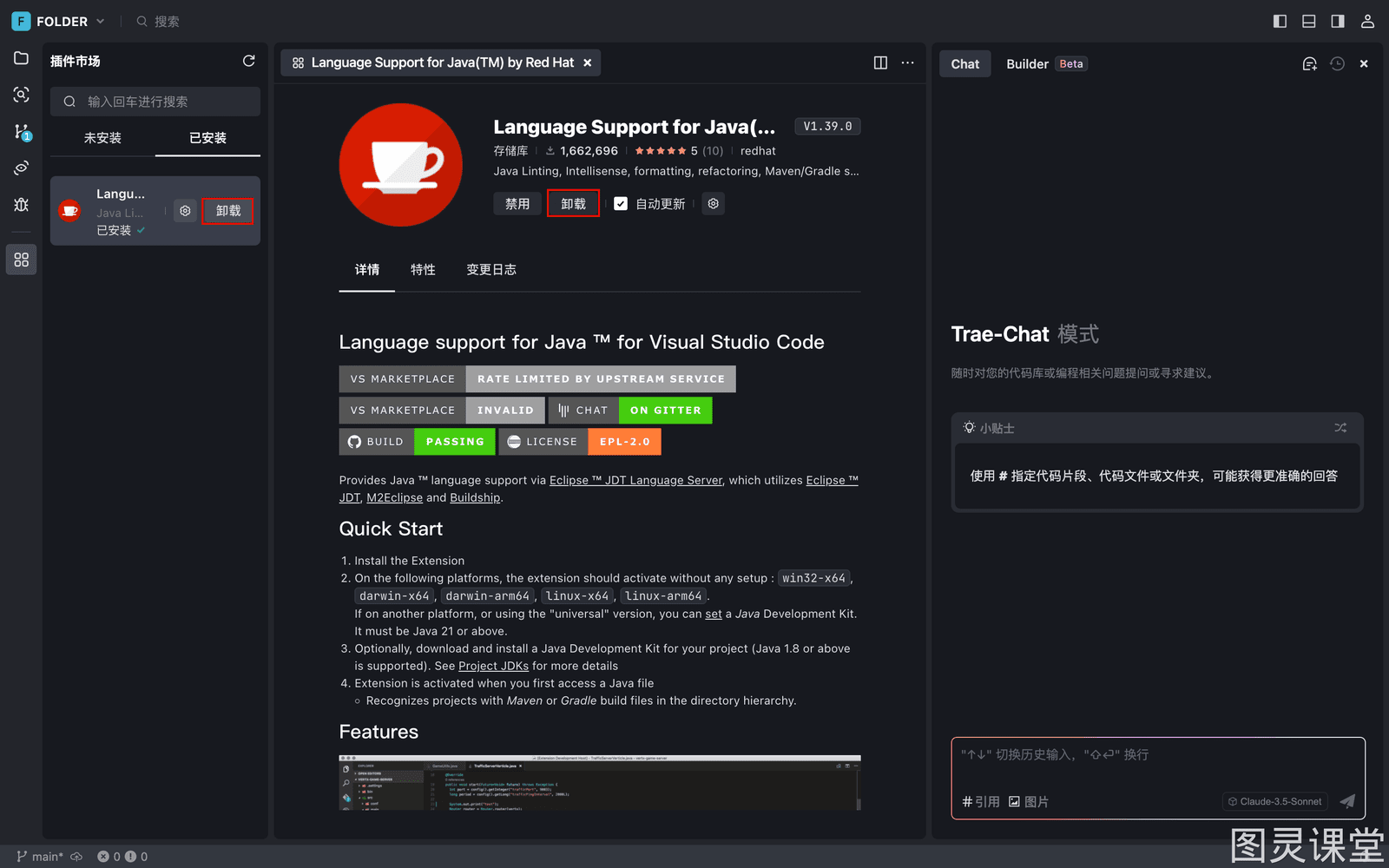Switch to the 已安装 tab
This screenshot has width=1389, height=868.
pos(207,138)
